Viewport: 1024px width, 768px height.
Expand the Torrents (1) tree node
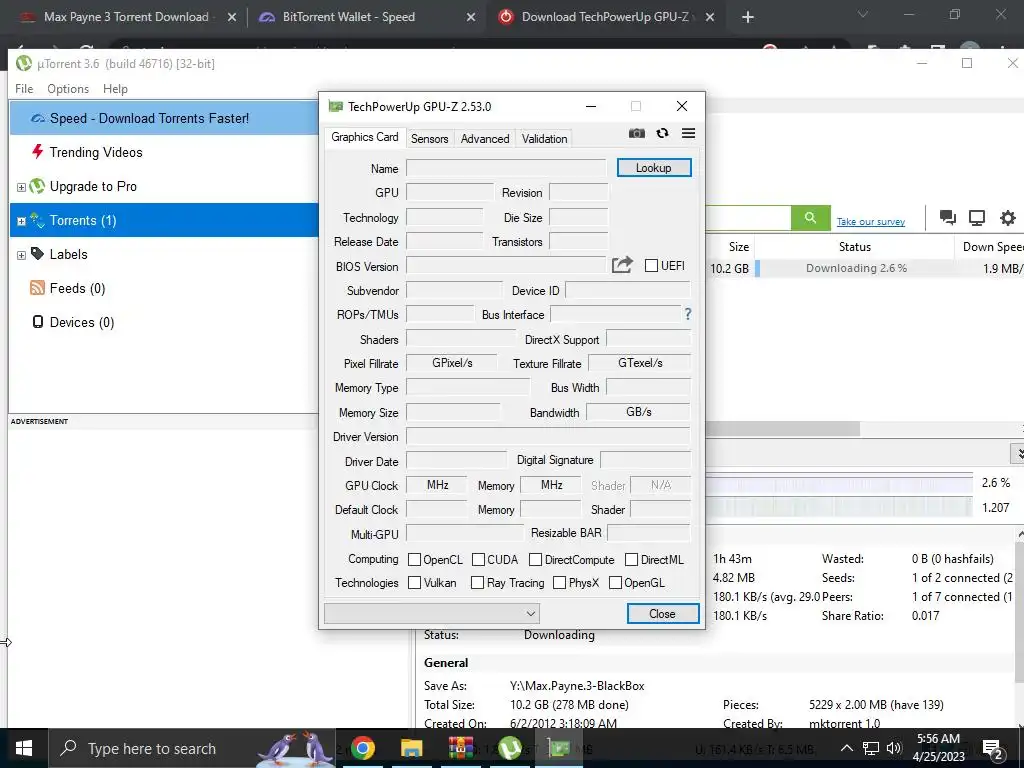coord(21,221)
